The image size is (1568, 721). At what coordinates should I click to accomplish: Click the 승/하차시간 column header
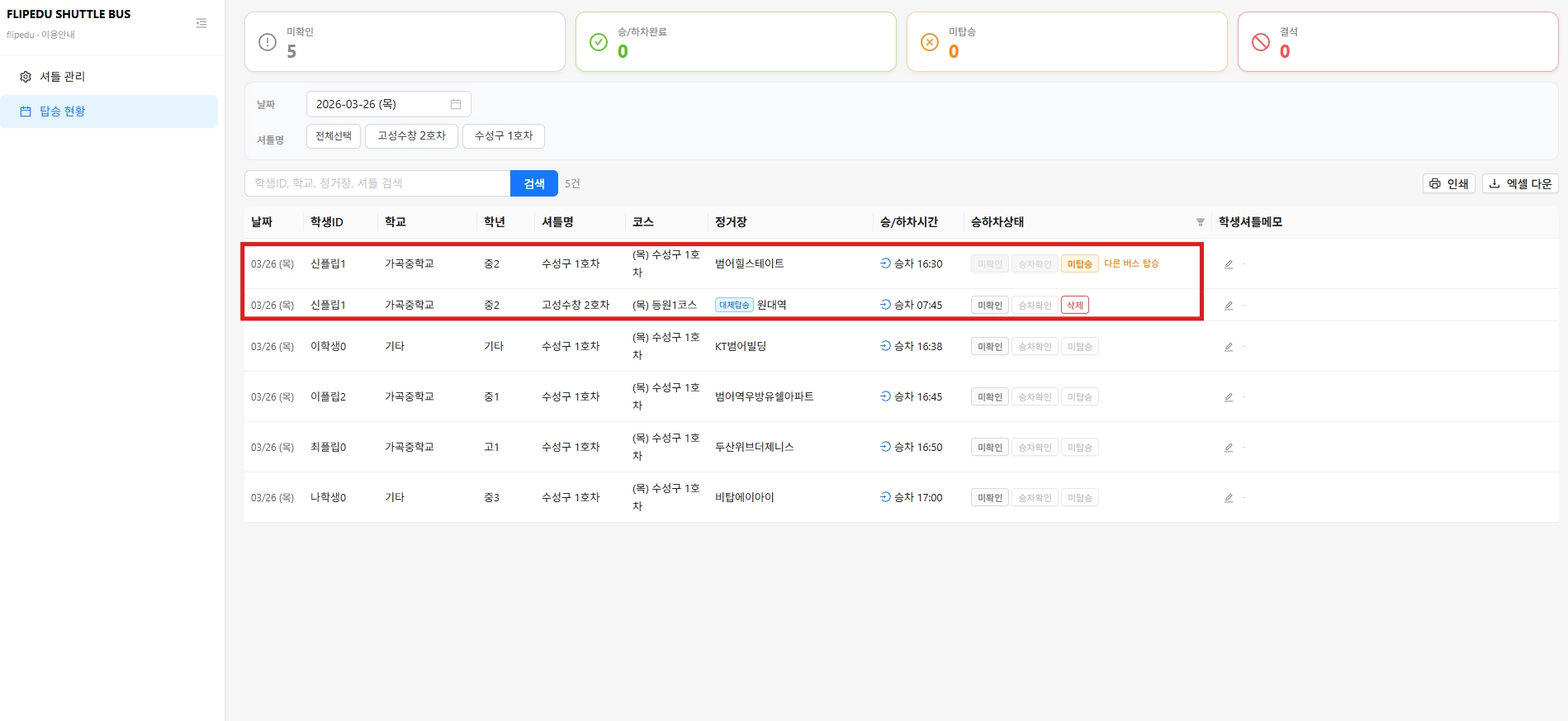coord(909,222)
